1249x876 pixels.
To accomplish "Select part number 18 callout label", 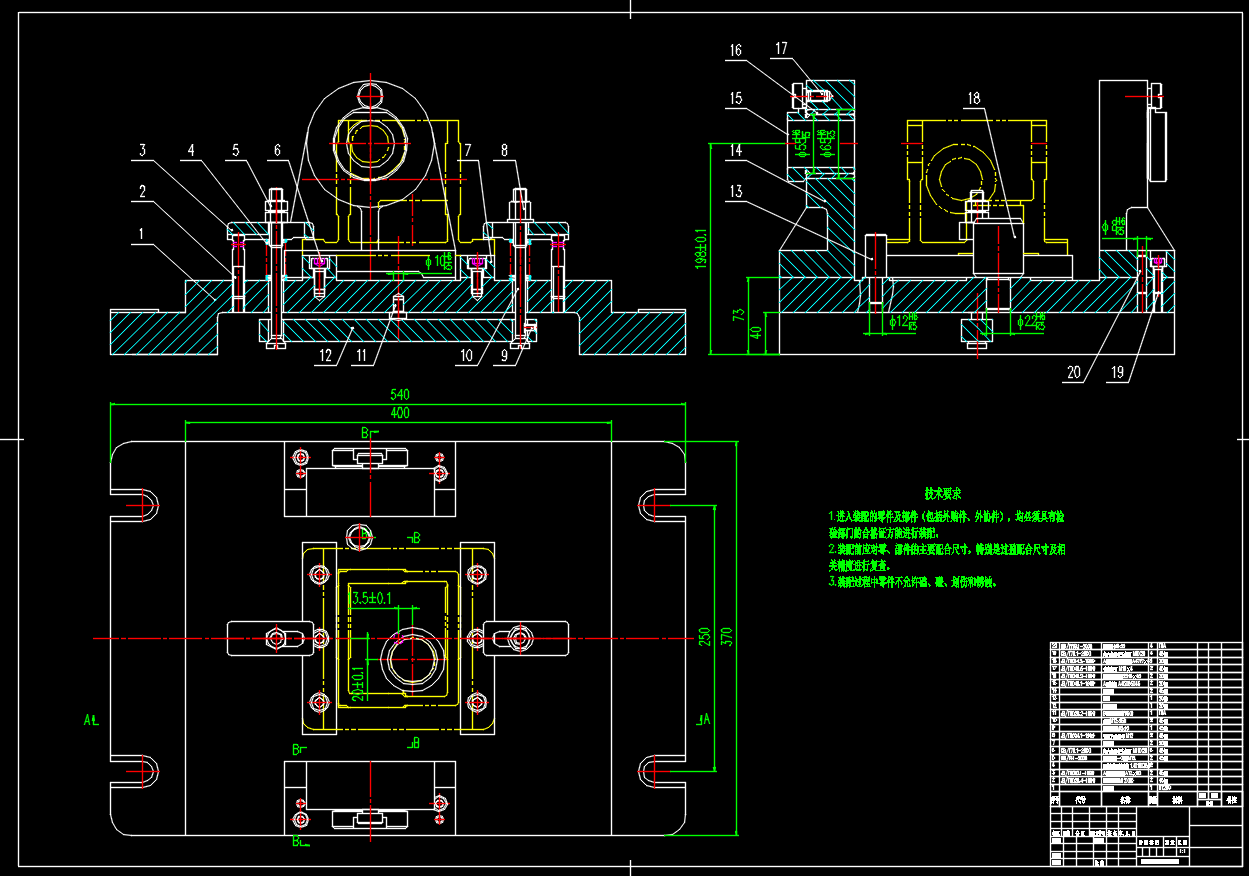I will 974,98.
